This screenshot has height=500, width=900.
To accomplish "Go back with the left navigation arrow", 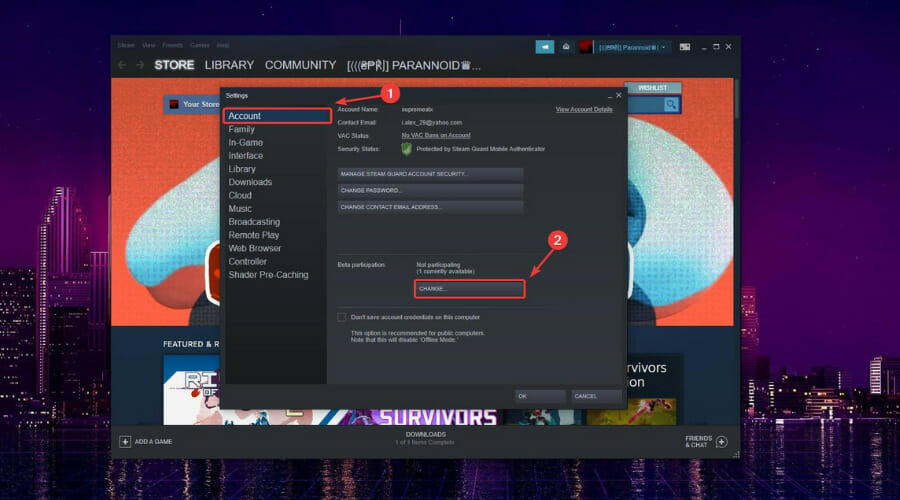I will point(122,65).
